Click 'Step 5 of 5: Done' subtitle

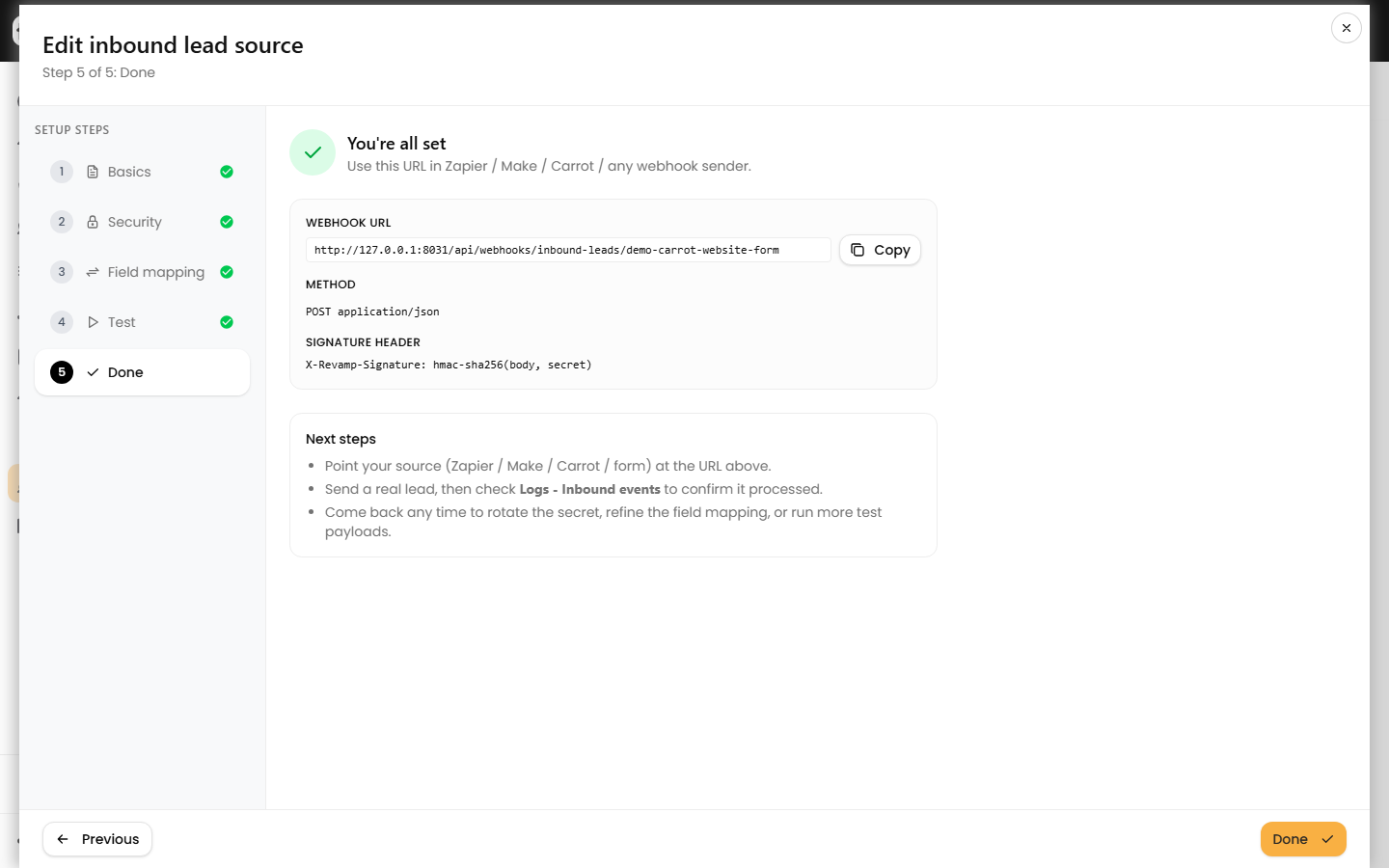pos(98,72)
